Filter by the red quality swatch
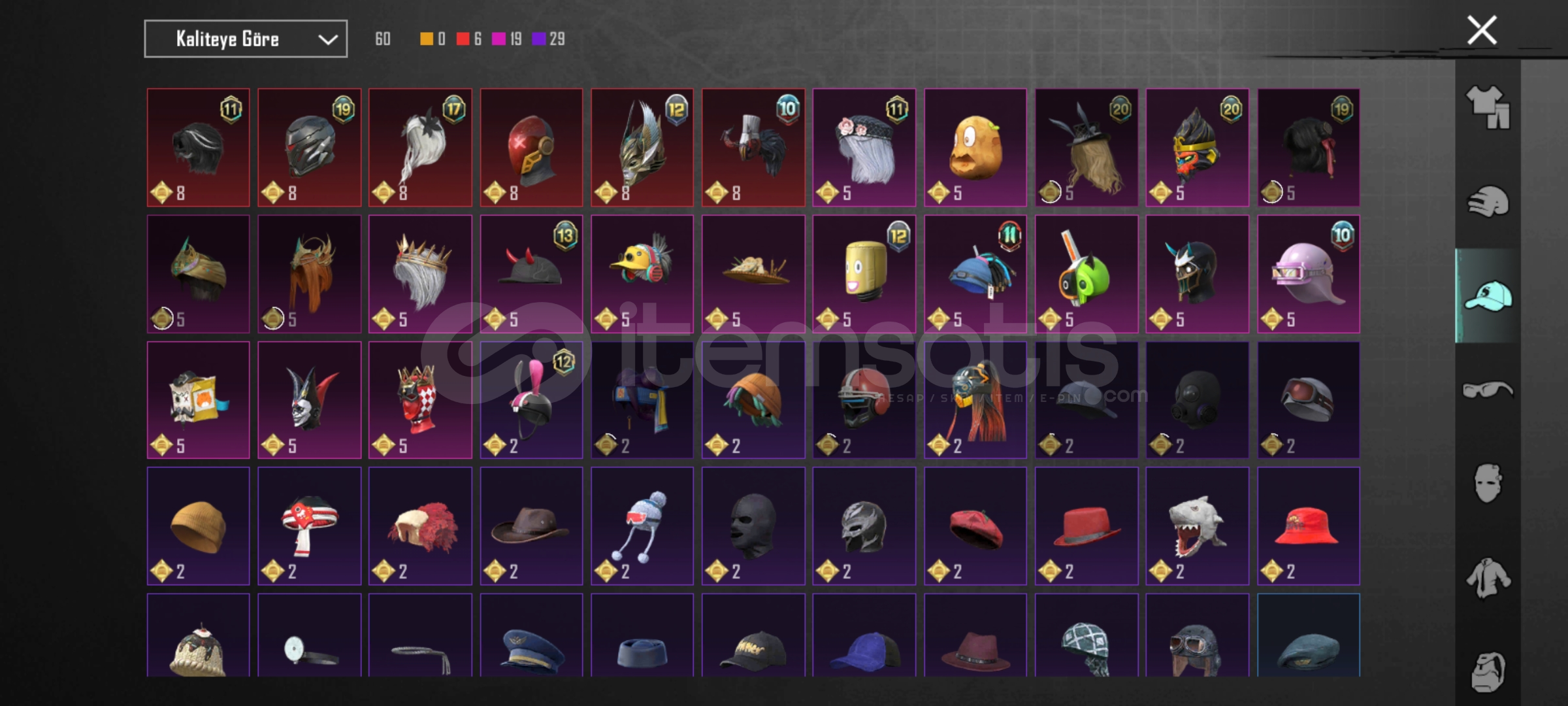1568x706 pixels. tap(463, 39)
